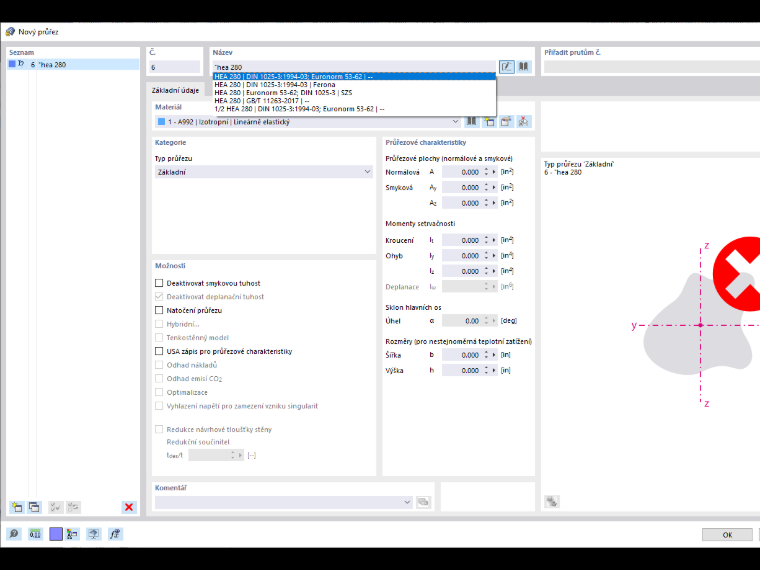Select HEA 280 GB/T 11263-2017 suggestion
Viewport: 760px width, 570px height.
(x=354, y=101)
